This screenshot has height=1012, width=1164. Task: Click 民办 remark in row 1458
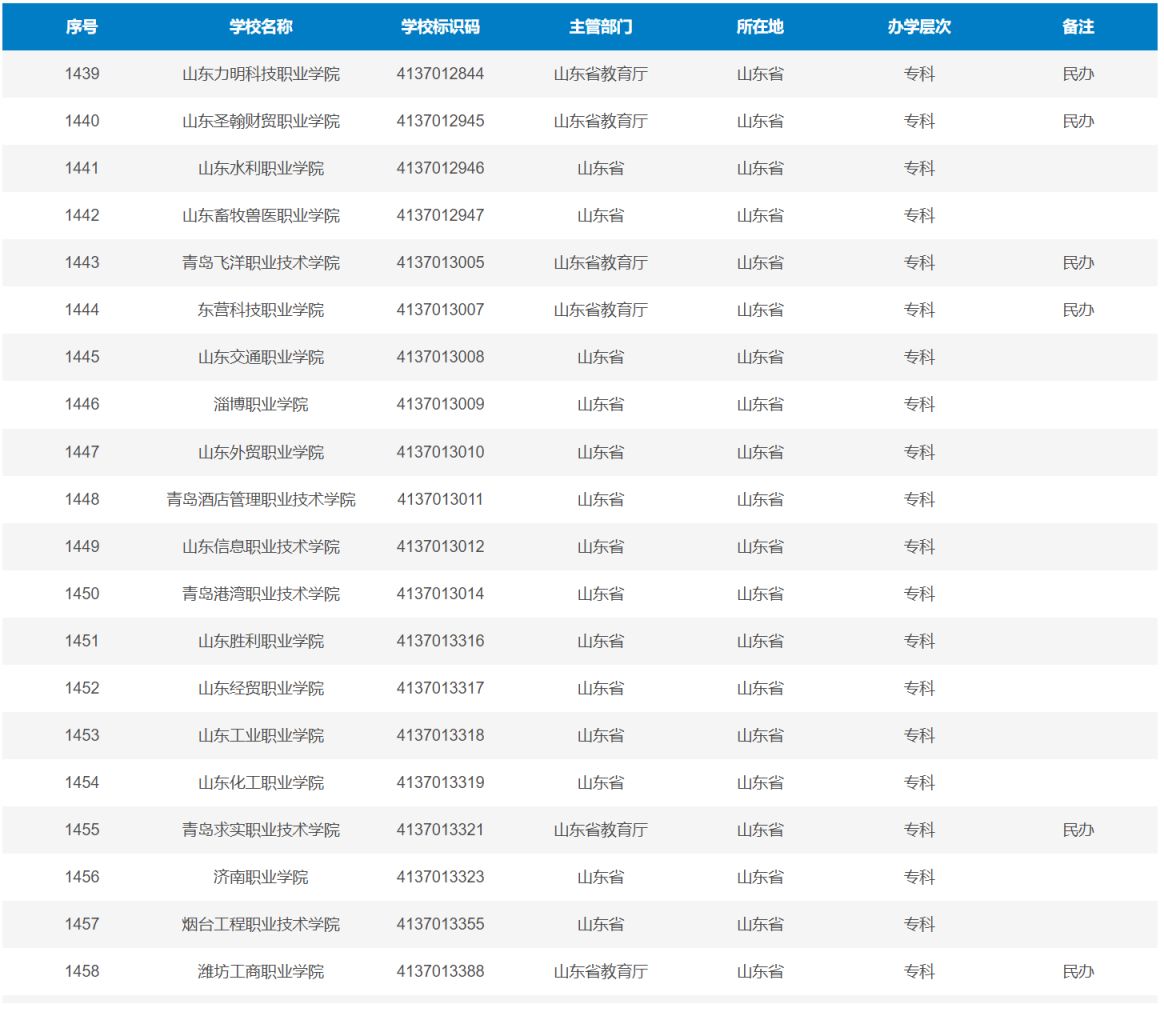click(1078, 972)
